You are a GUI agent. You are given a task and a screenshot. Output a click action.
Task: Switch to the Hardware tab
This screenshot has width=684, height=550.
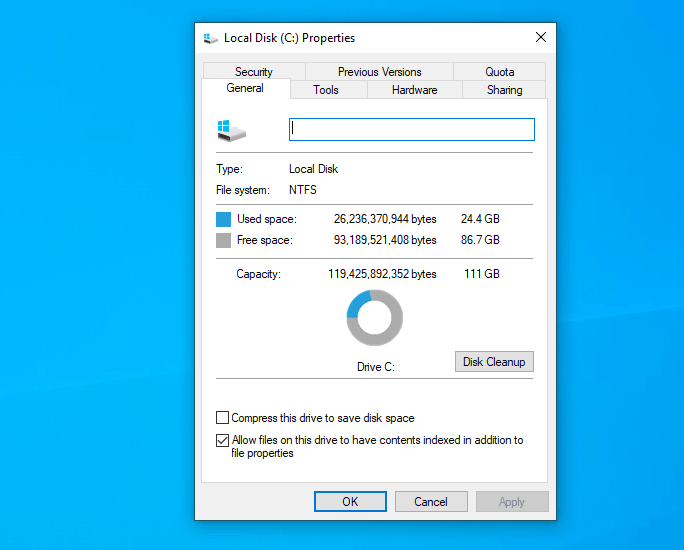pyautogui.click(x=414, y=90)
